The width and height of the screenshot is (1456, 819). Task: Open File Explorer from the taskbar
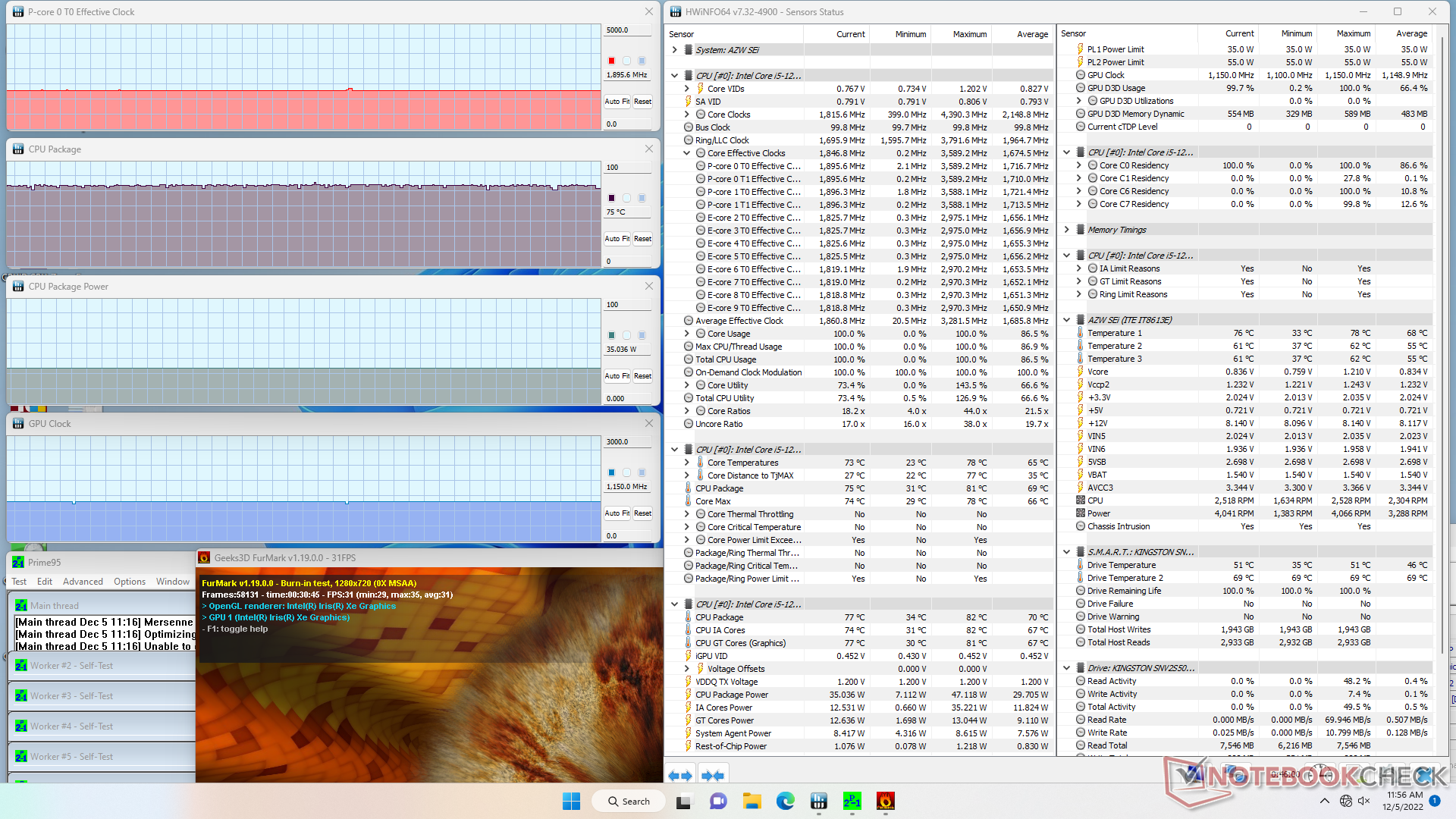pyautogui.click(x=752, y=802)
